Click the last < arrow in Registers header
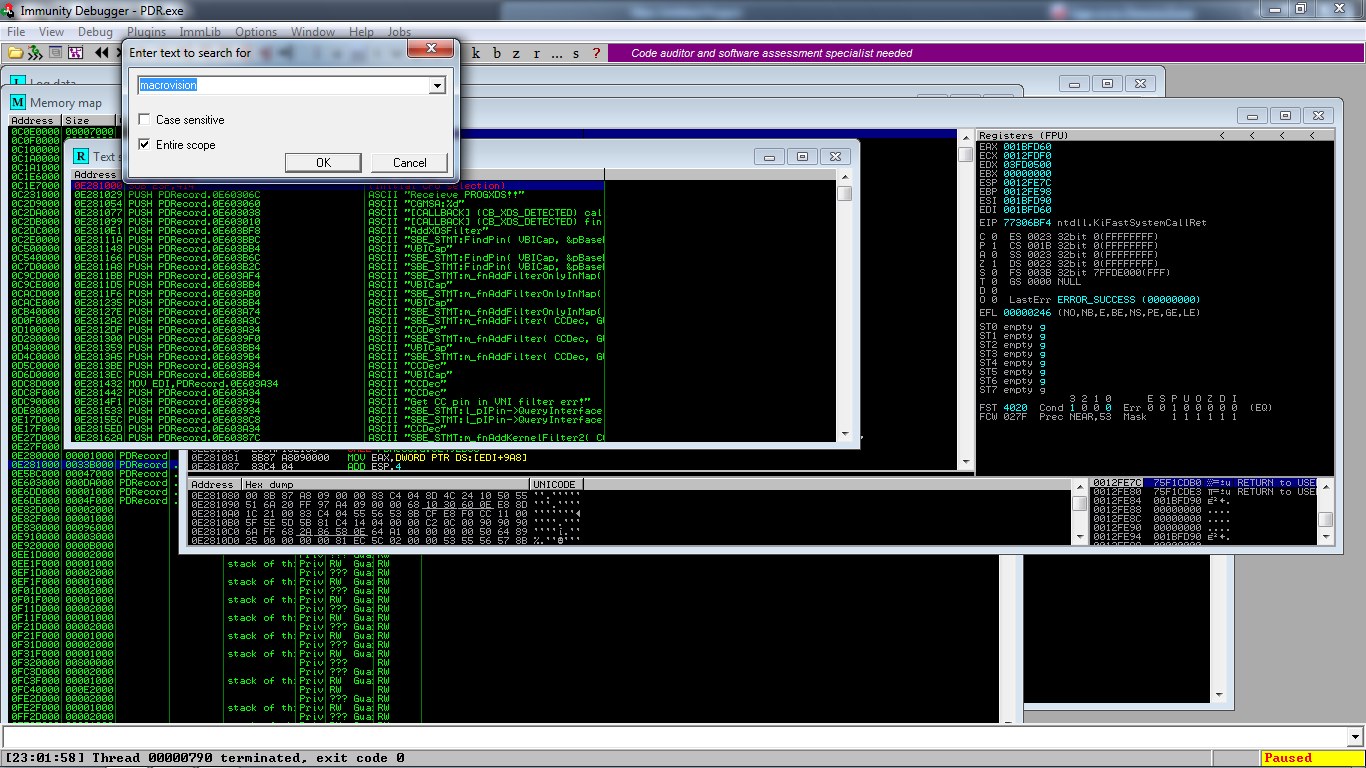This screenshot has height=768, width=1366. tap(1312, 135)
